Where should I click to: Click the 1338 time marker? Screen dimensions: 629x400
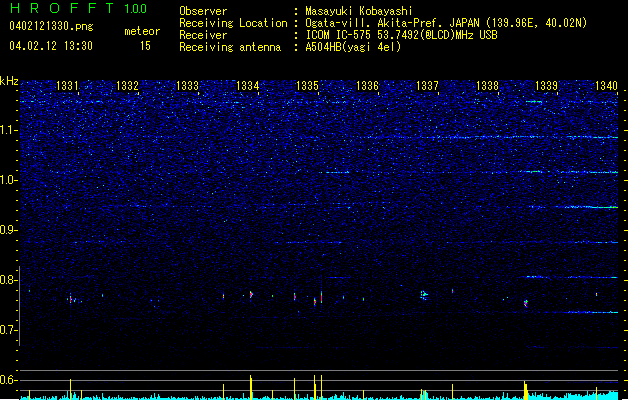(x=487, y=86)
